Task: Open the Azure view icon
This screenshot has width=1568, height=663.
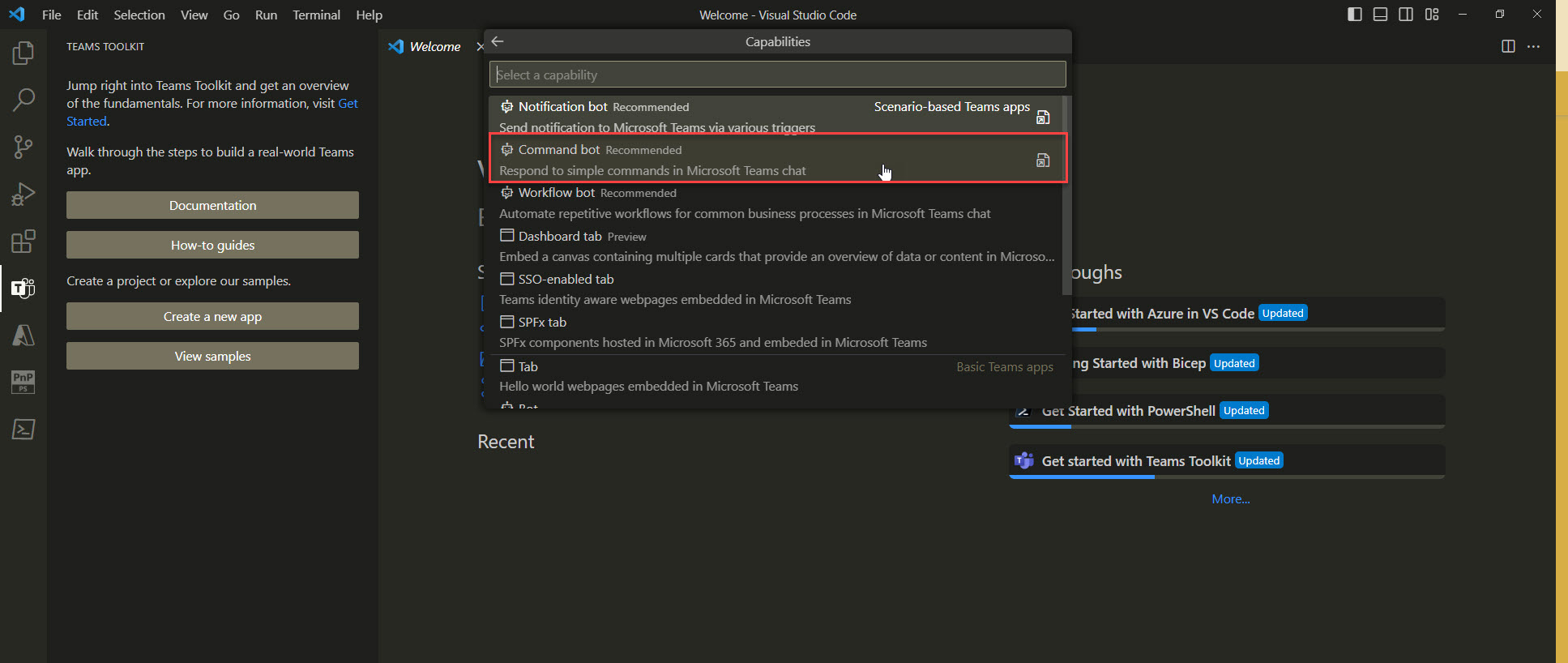Action: click(23, 336)
